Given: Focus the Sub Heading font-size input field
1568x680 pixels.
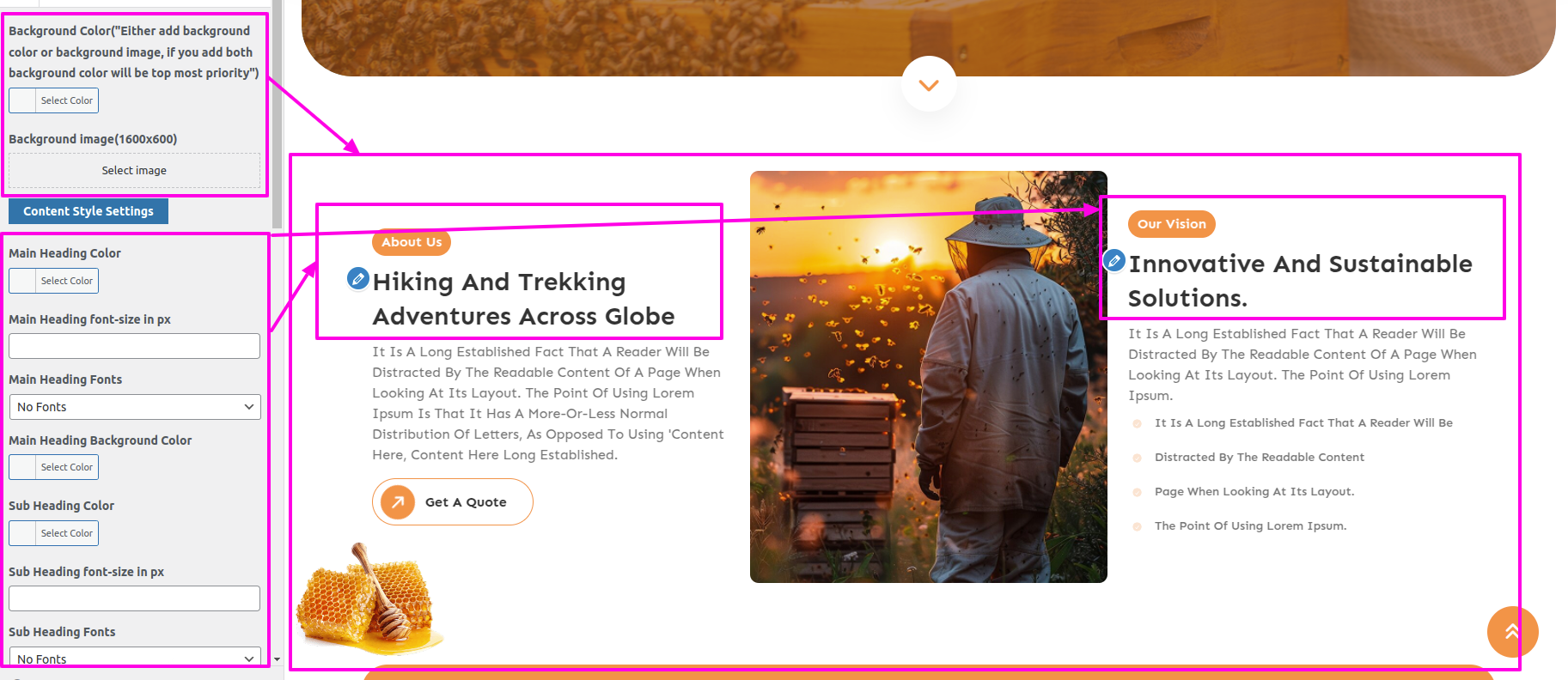Looking at the screenshot, I should [x=134, y=598].
